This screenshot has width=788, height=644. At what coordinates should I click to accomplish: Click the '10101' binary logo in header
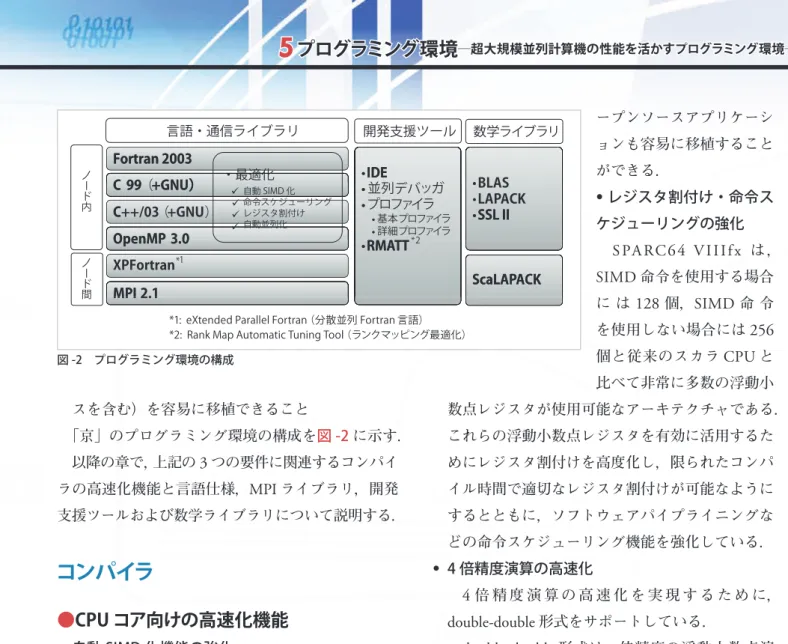98,31
